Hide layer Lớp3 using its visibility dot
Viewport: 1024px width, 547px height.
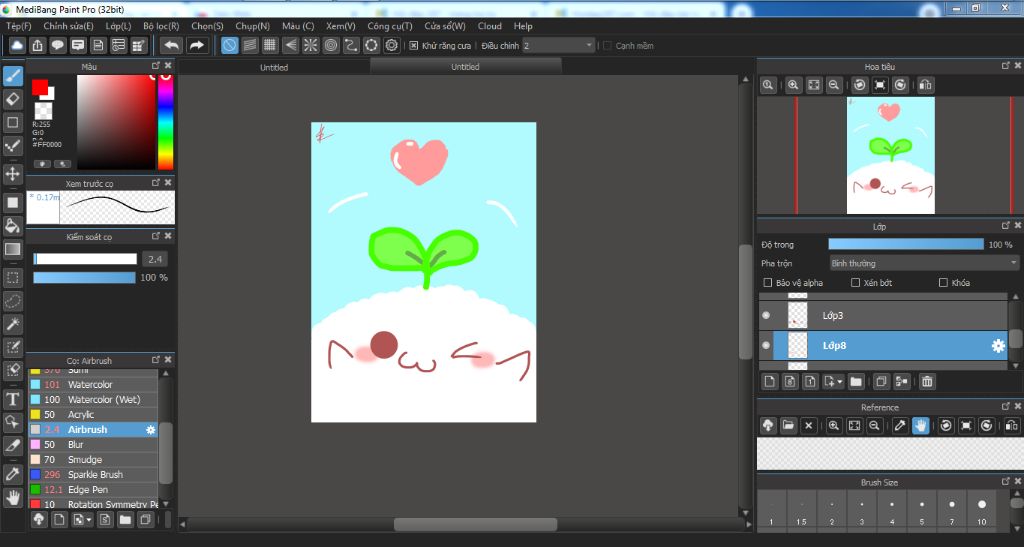pos(766,315)
